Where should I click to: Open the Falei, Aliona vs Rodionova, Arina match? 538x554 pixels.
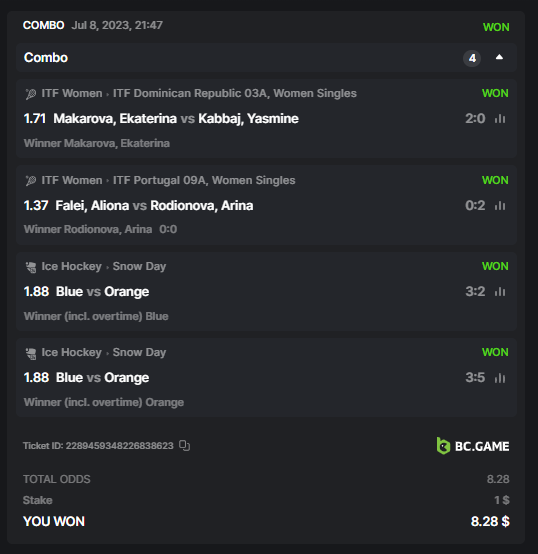pos(154,206)
